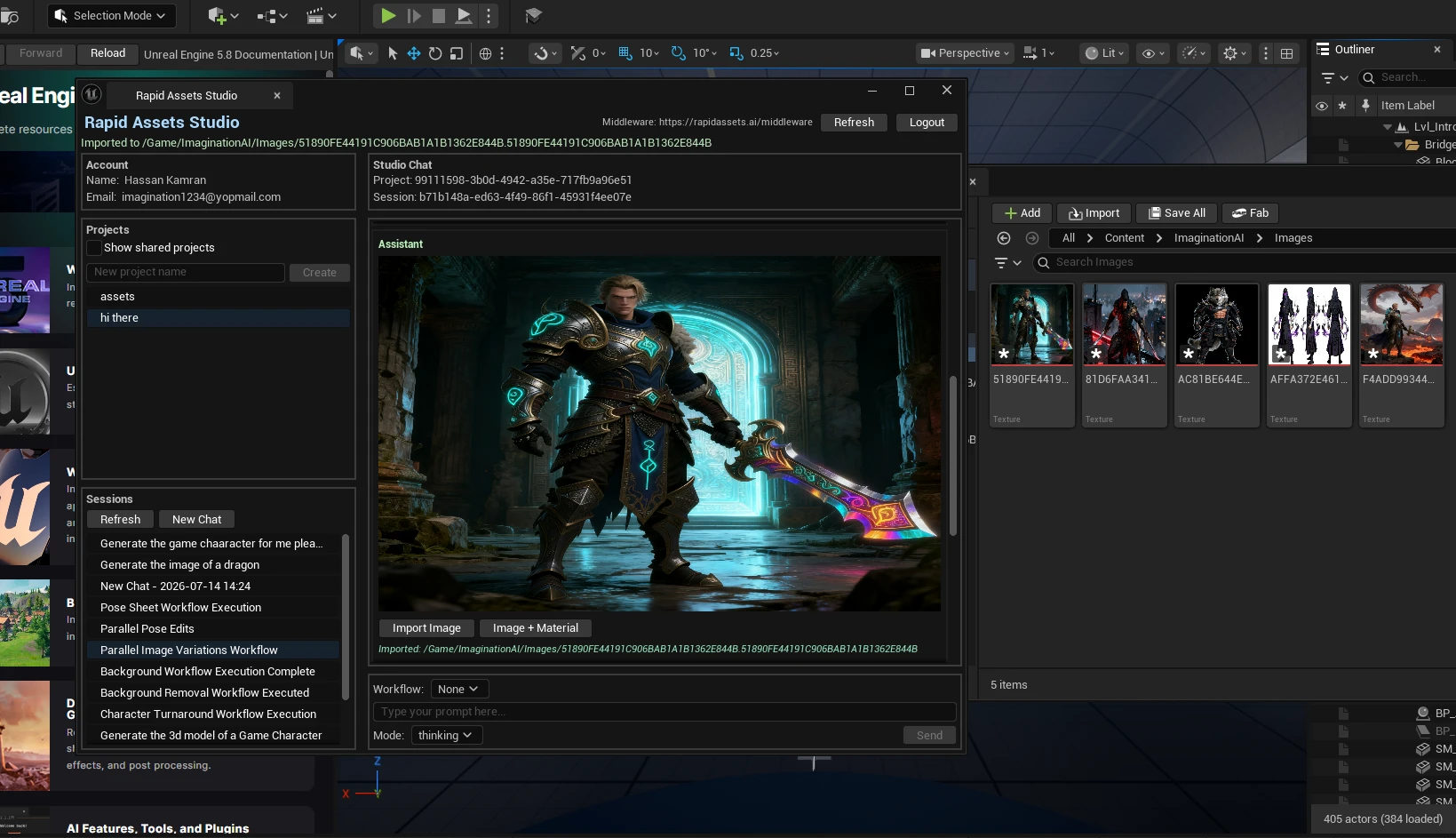The image size is (1456, 838).
Task: Open the Perspective view dropdown
Action: [x=966, y=53]
